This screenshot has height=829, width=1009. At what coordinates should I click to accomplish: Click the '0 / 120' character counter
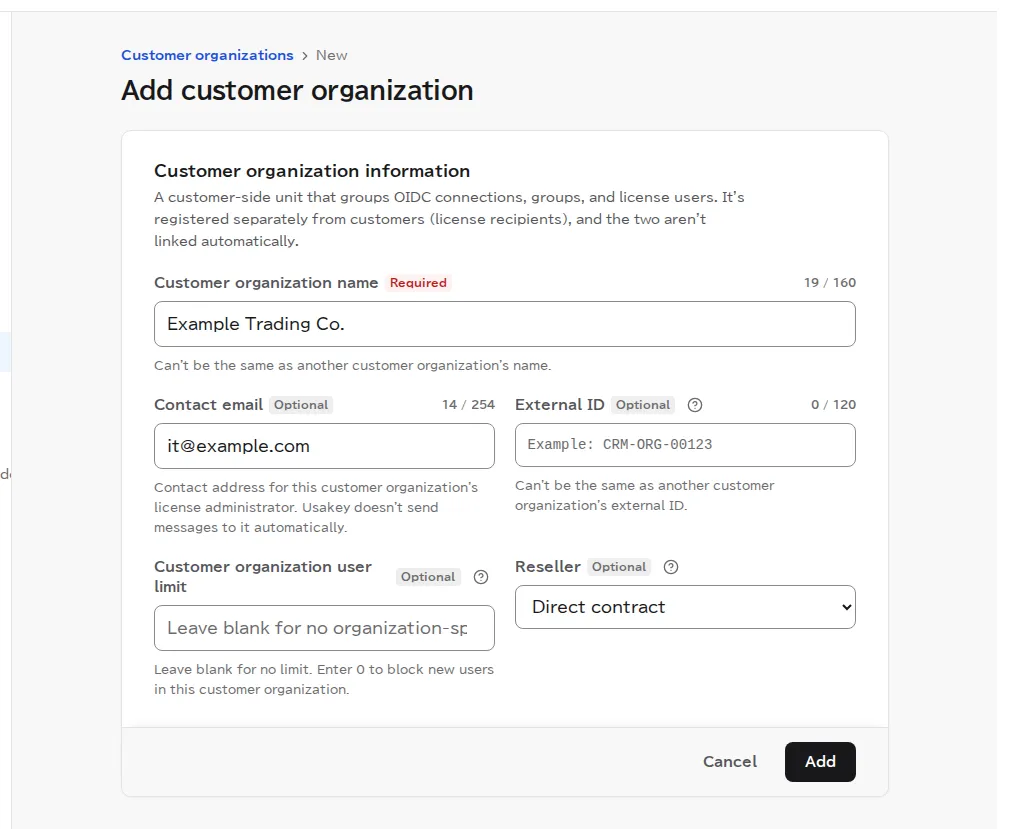tap(833, 405)
